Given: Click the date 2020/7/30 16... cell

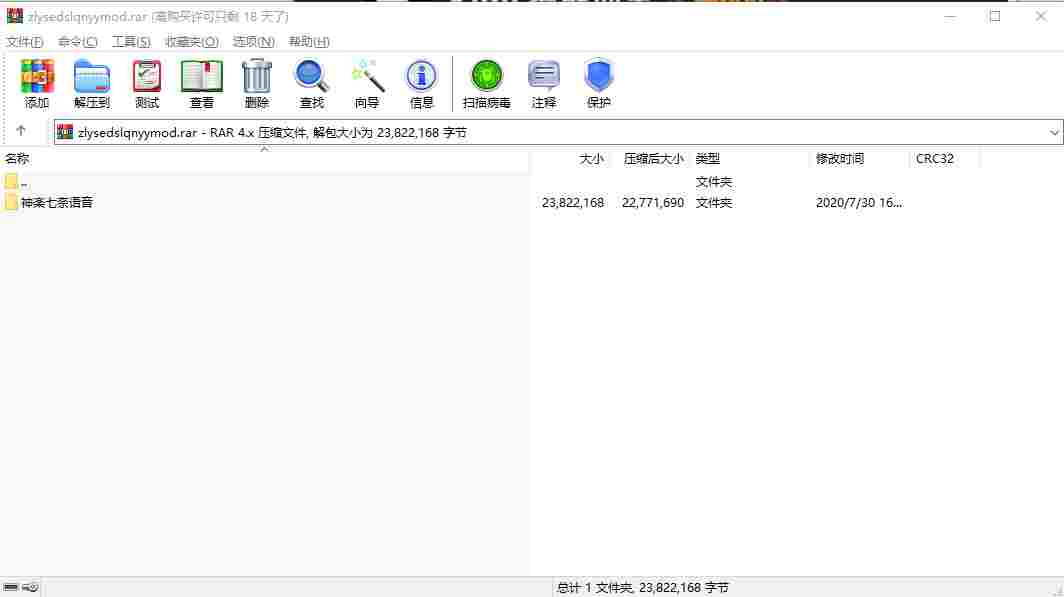Looking at the screenshot, I should (858, 202).
